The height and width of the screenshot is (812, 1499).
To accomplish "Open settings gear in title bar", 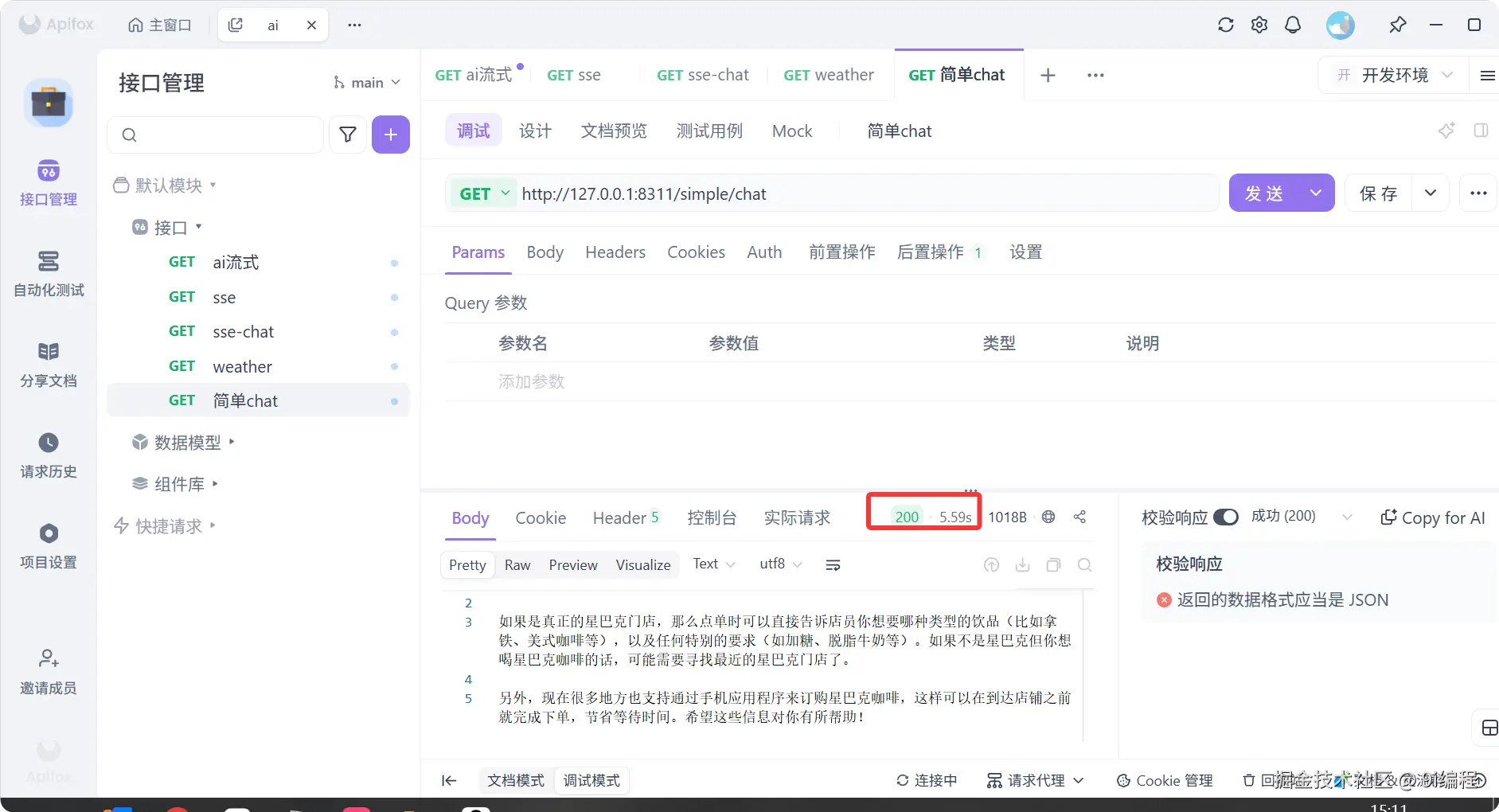I will (1259, 25).
